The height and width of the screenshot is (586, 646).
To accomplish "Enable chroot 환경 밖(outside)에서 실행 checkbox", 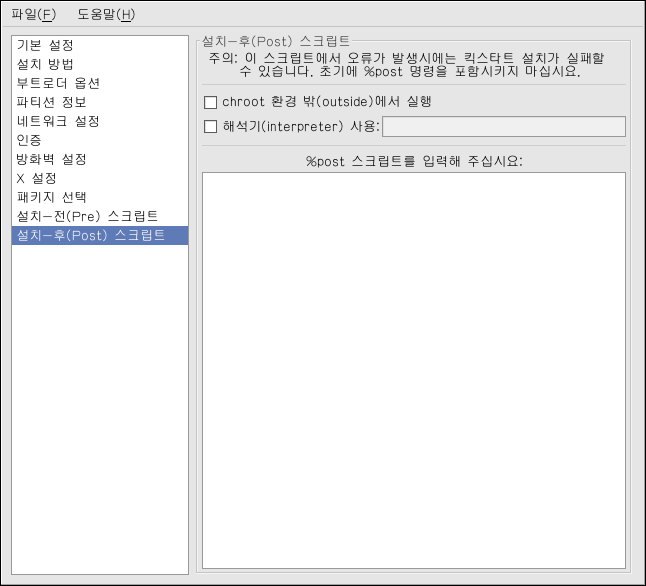I will pos(210,102).
